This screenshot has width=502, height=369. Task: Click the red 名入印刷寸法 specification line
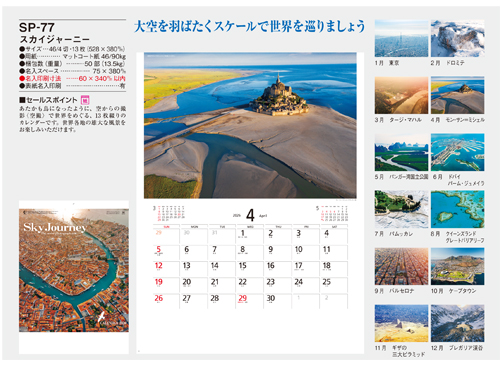(72, 78)
